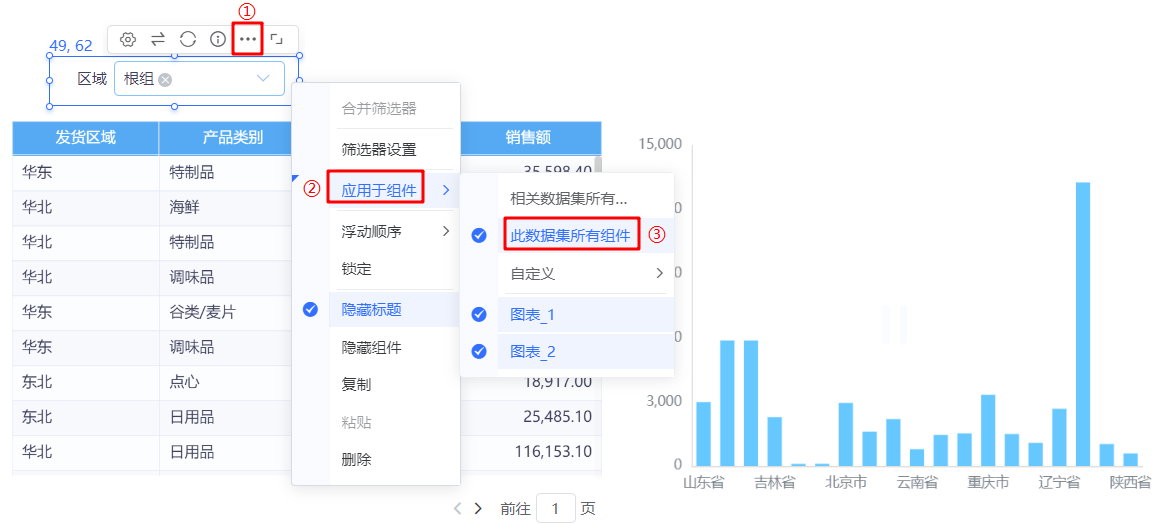Toggle 此数据集所有组件 option
This screenshot has width=1160, height=524.
pyautogui.click(x=570, y=236)
